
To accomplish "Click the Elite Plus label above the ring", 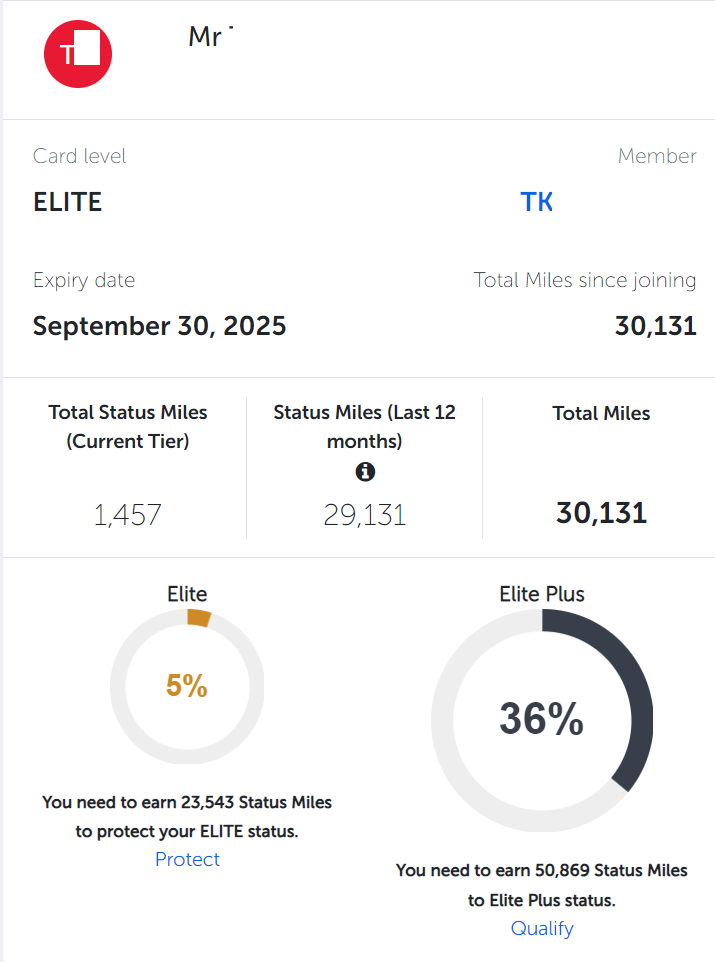I will [542, 594].
